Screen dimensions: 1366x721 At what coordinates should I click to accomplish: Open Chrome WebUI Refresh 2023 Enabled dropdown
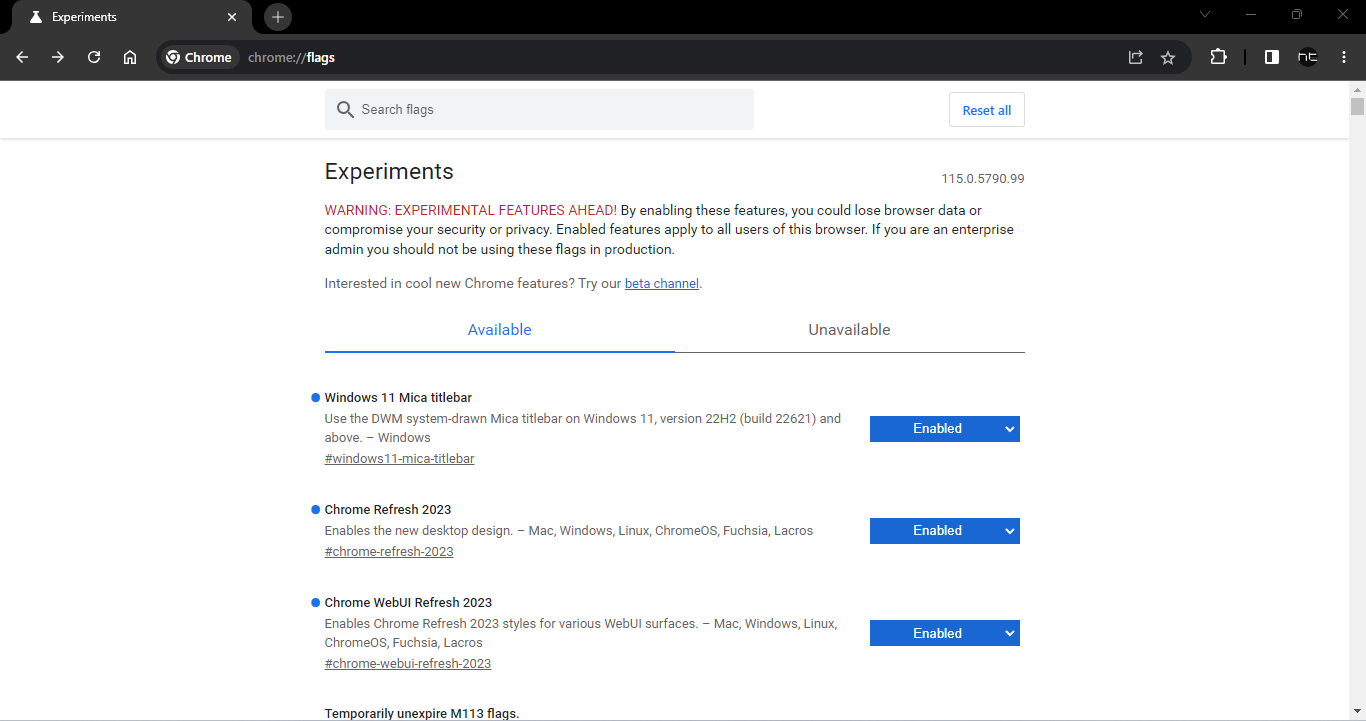click(x=945, y=633)
